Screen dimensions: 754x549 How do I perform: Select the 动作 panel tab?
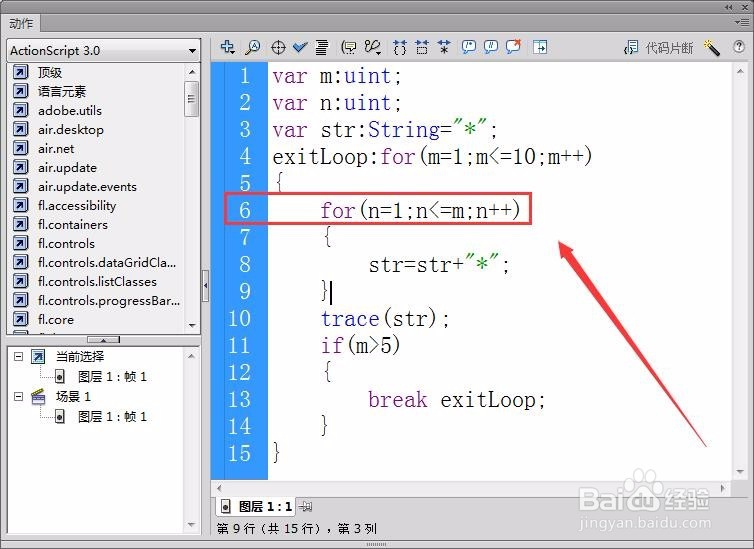[21, 23]
